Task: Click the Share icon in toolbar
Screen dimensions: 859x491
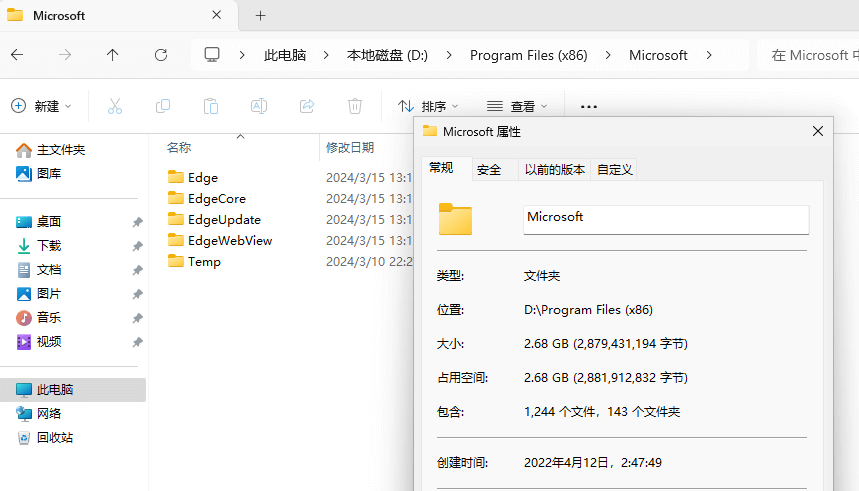Action: pyautogui.click(x=307, y=106)
